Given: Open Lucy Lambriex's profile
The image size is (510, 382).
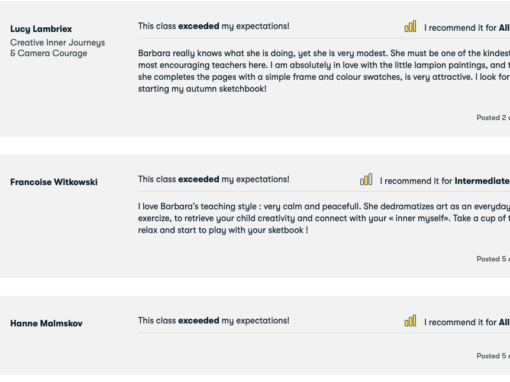Looking at the screenshot, I should (41, 29).
